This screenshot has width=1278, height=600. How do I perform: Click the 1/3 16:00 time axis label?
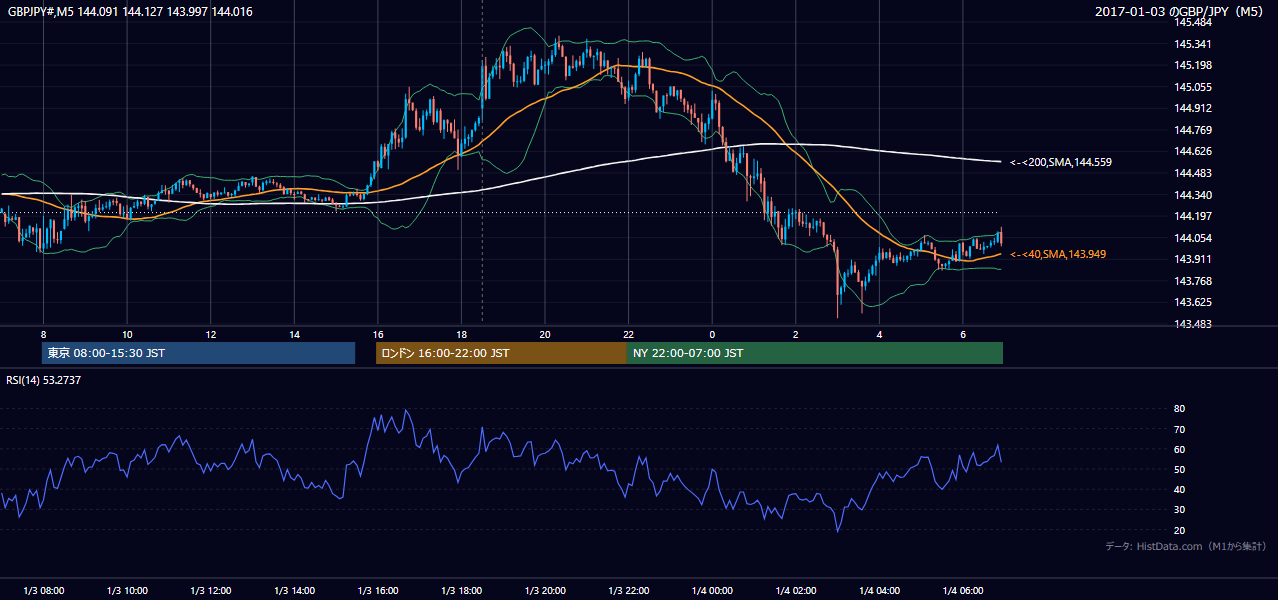[378, 591]
